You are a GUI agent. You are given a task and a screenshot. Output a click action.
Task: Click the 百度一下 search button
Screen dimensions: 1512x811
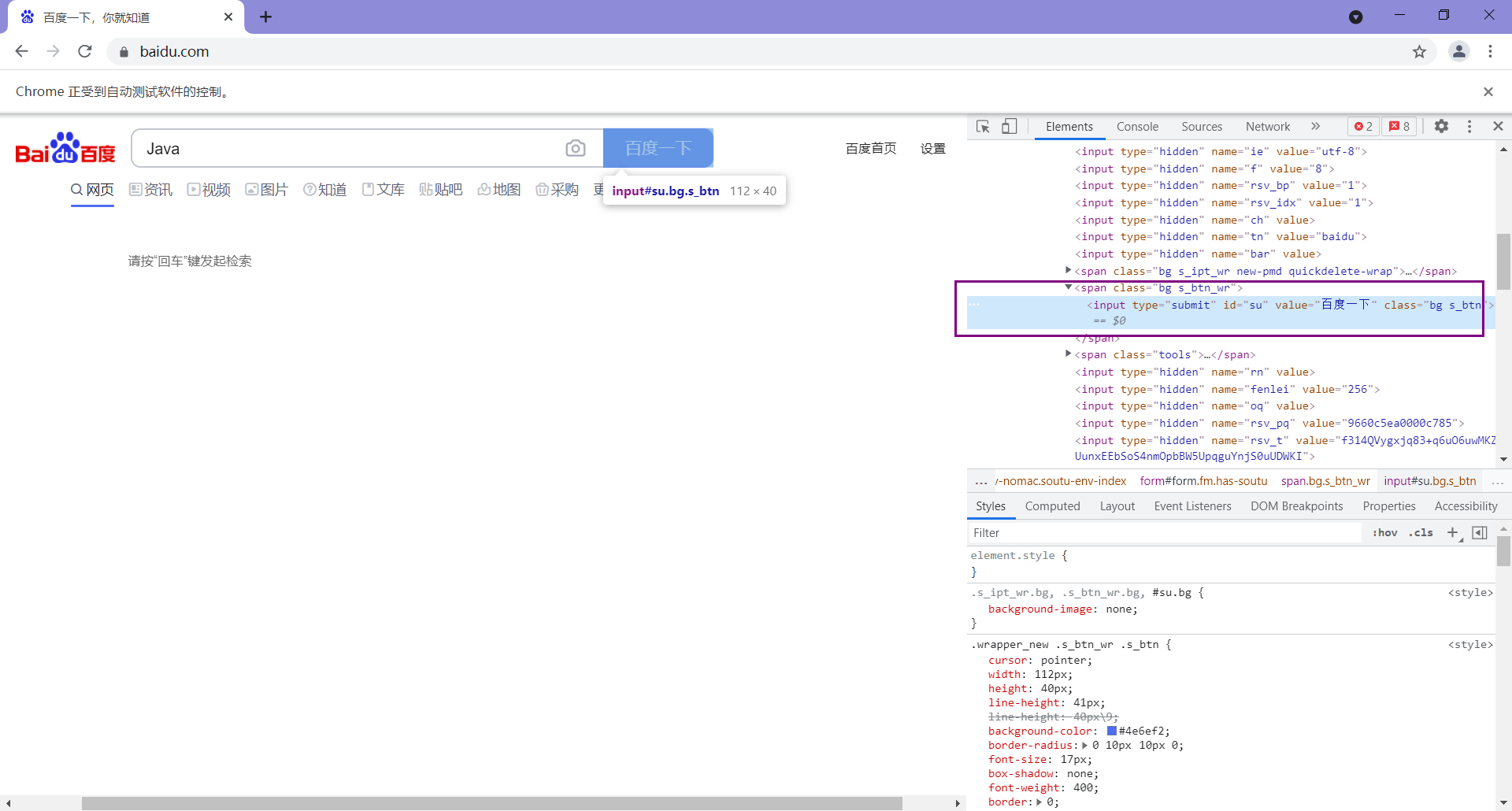point(658,148)
